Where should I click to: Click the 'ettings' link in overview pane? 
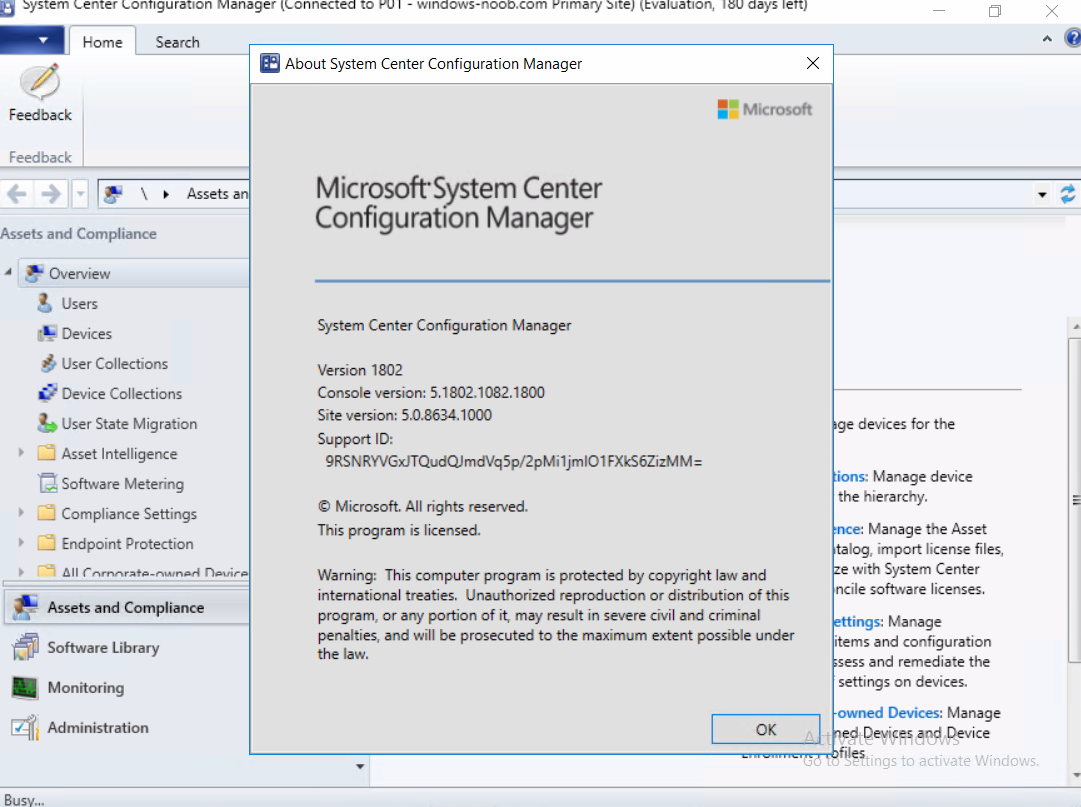[x=858, y=622]
